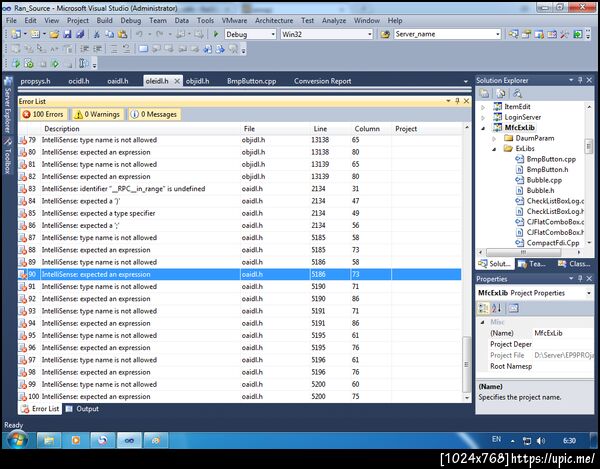Start debugging with the green play icon

[216, 34]
